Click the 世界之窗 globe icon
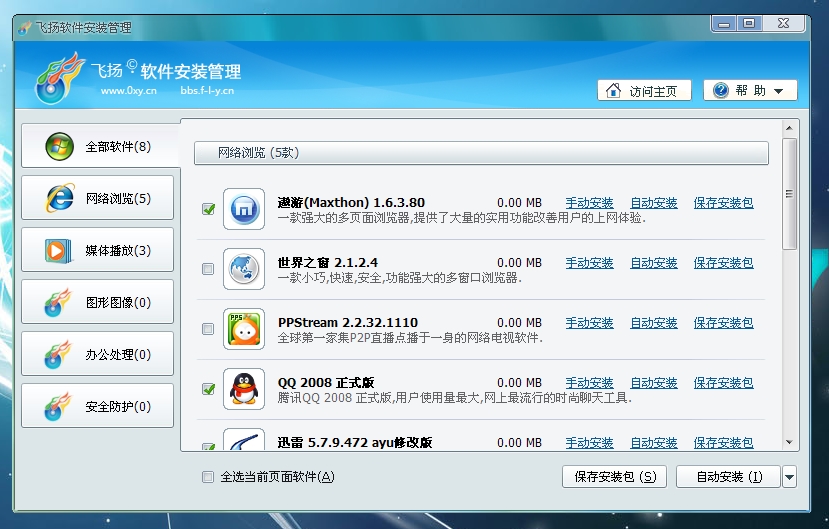The image size is (829, 529). [244, 268]
